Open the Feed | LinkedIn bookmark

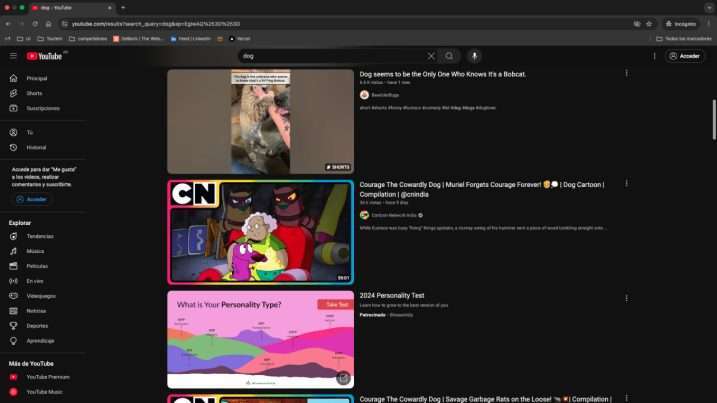[191, 39]
